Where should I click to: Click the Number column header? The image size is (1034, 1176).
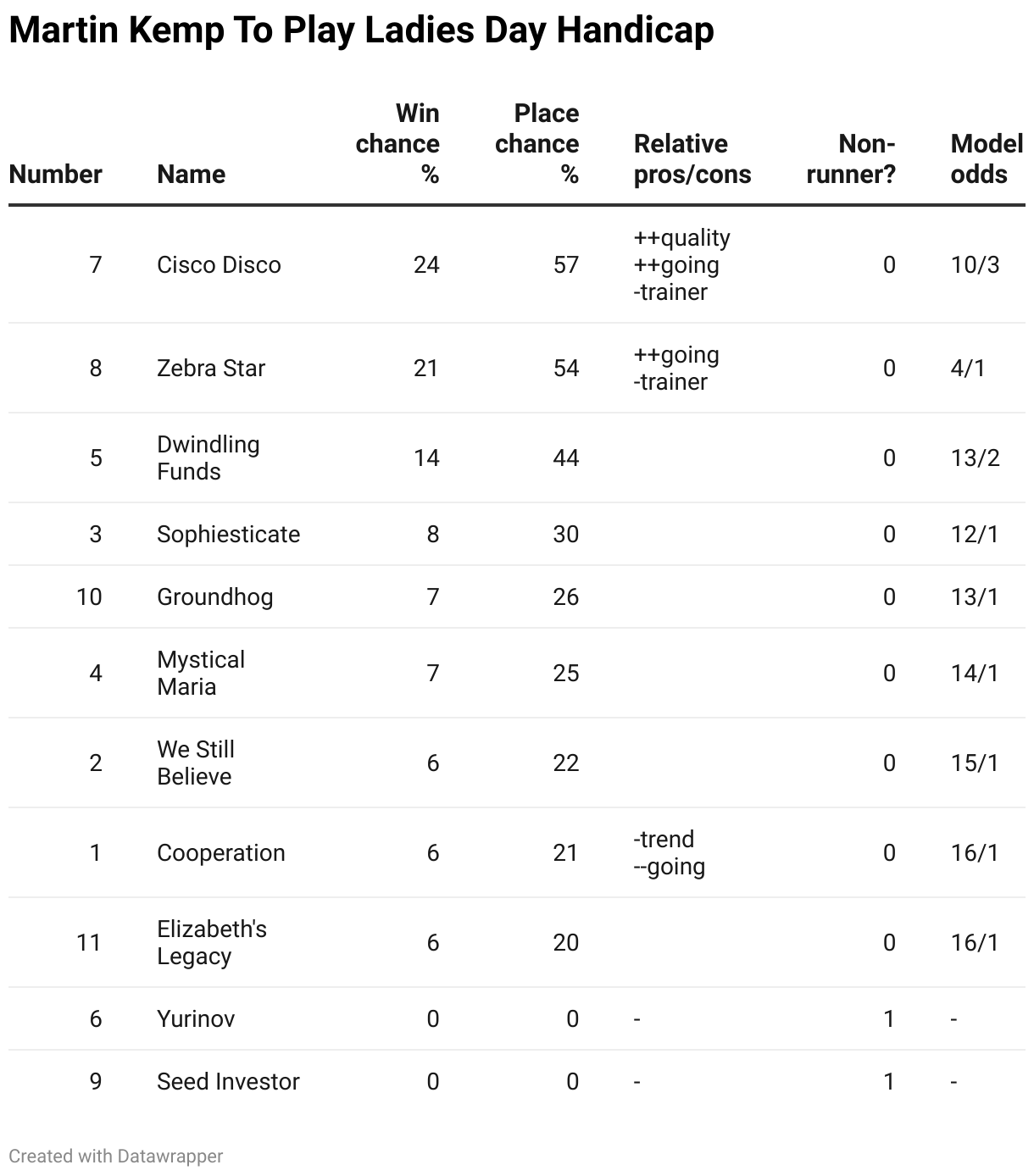55,174
